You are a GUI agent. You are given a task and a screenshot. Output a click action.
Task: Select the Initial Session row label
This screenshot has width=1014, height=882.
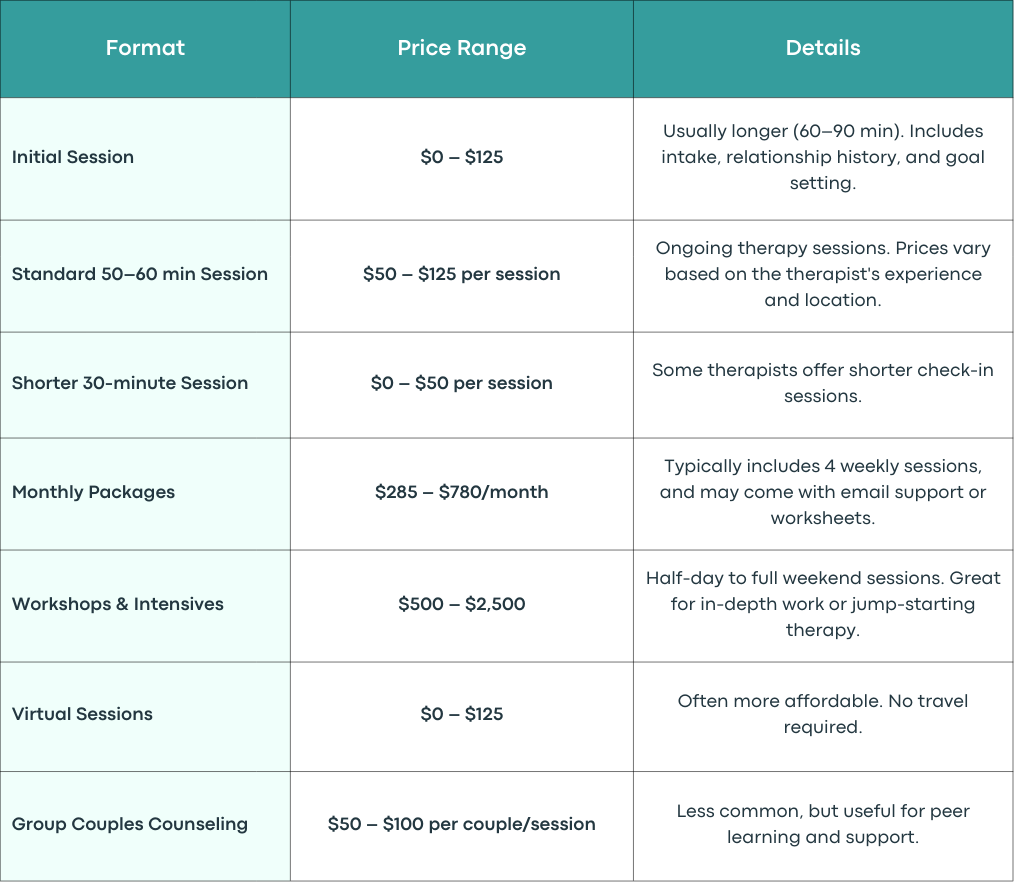pos(72,157)
